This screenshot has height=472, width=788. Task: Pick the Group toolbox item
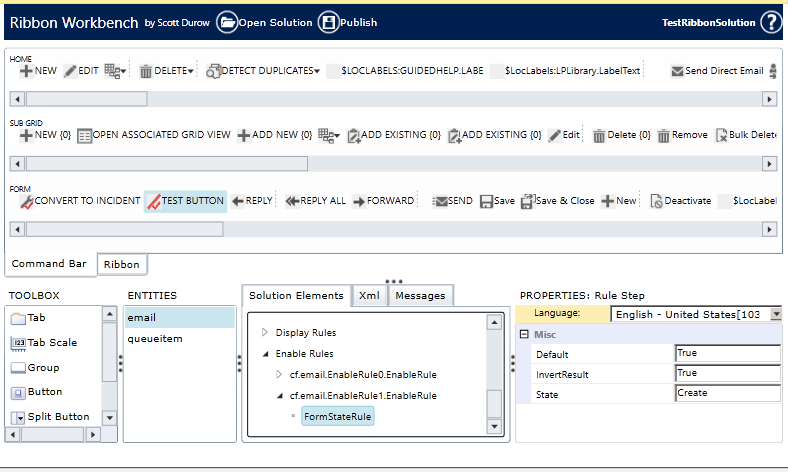coord(35,367)
